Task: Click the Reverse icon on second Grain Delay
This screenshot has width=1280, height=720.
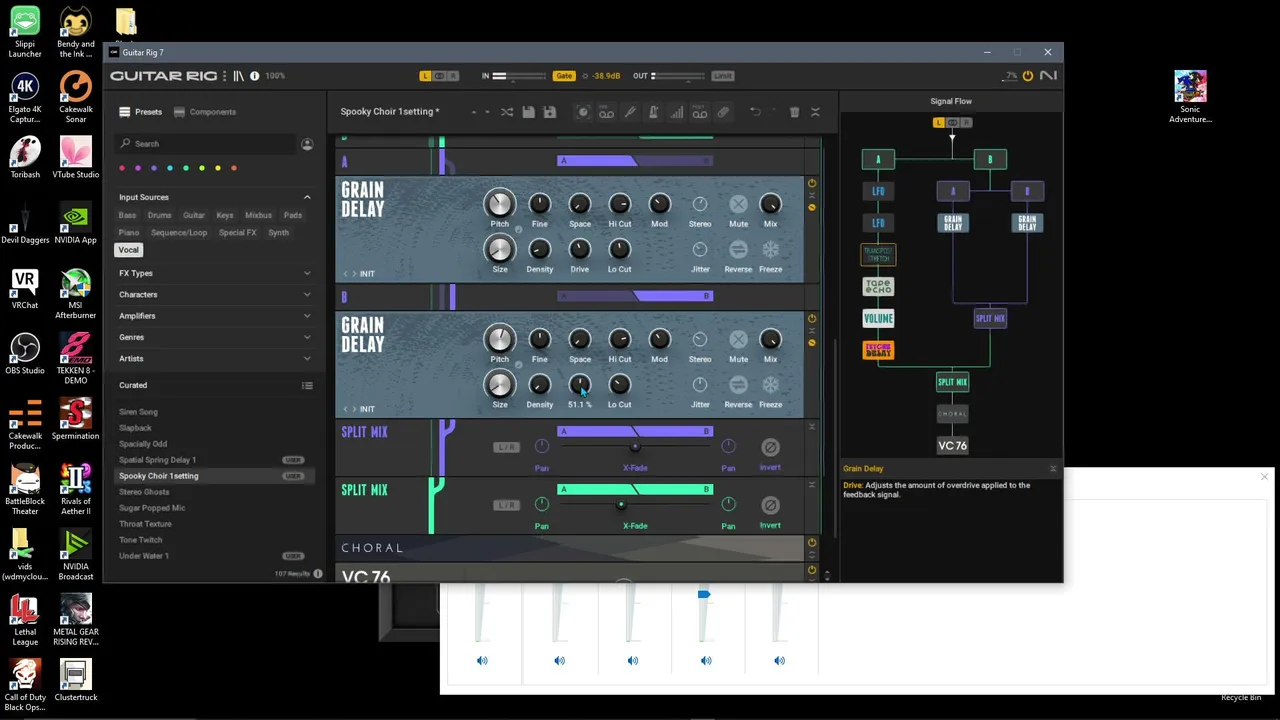Action: pos(738,385)
